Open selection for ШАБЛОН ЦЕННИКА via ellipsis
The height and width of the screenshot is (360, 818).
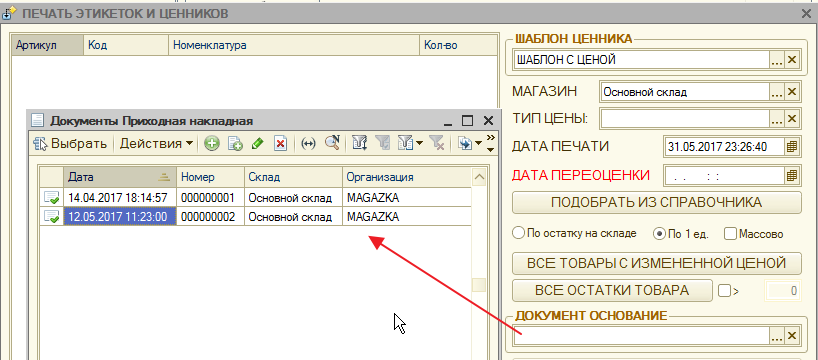[x=777, y=60]
